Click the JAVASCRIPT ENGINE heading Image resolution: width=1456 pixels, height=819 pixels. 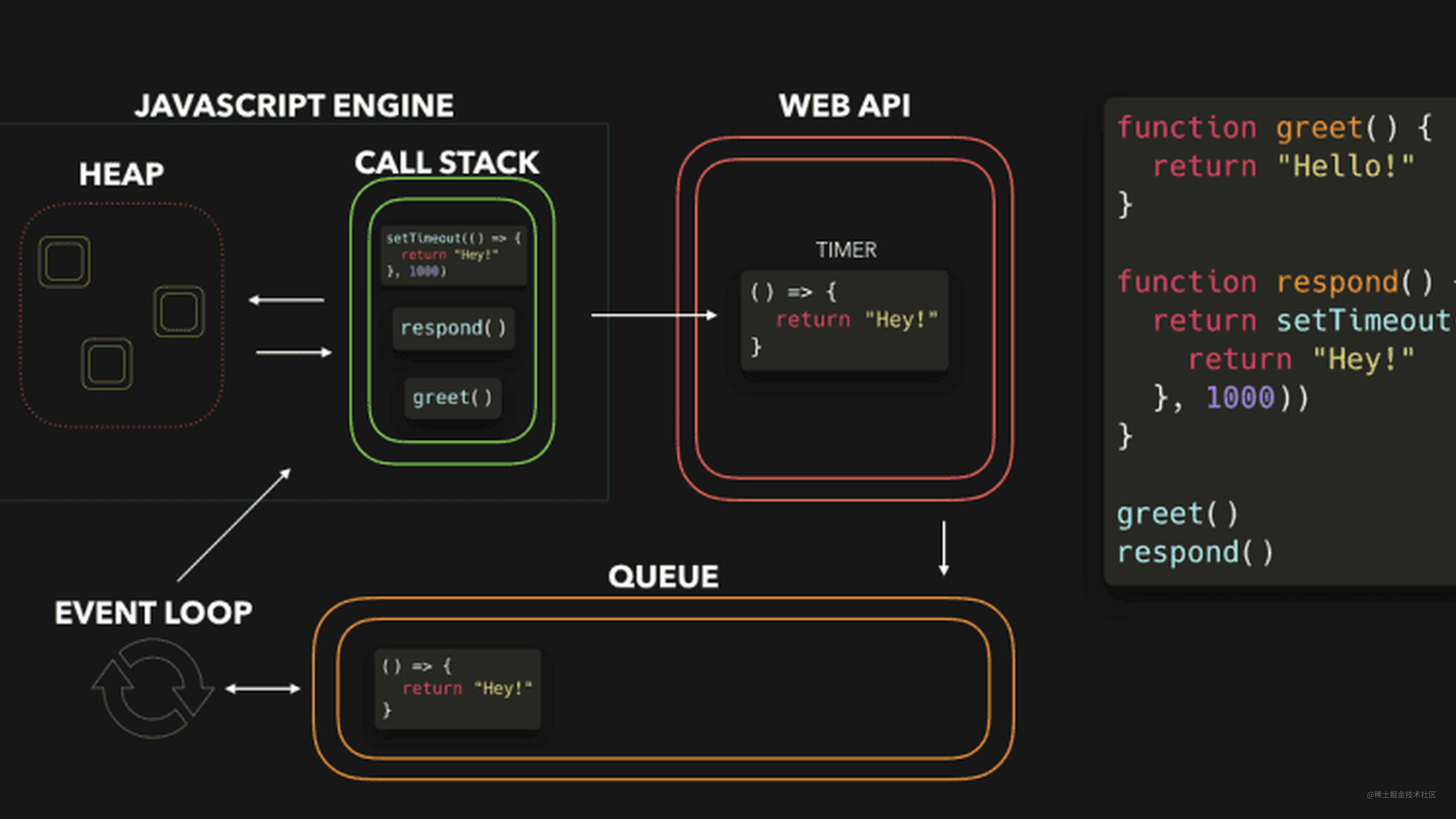(294, 106)
